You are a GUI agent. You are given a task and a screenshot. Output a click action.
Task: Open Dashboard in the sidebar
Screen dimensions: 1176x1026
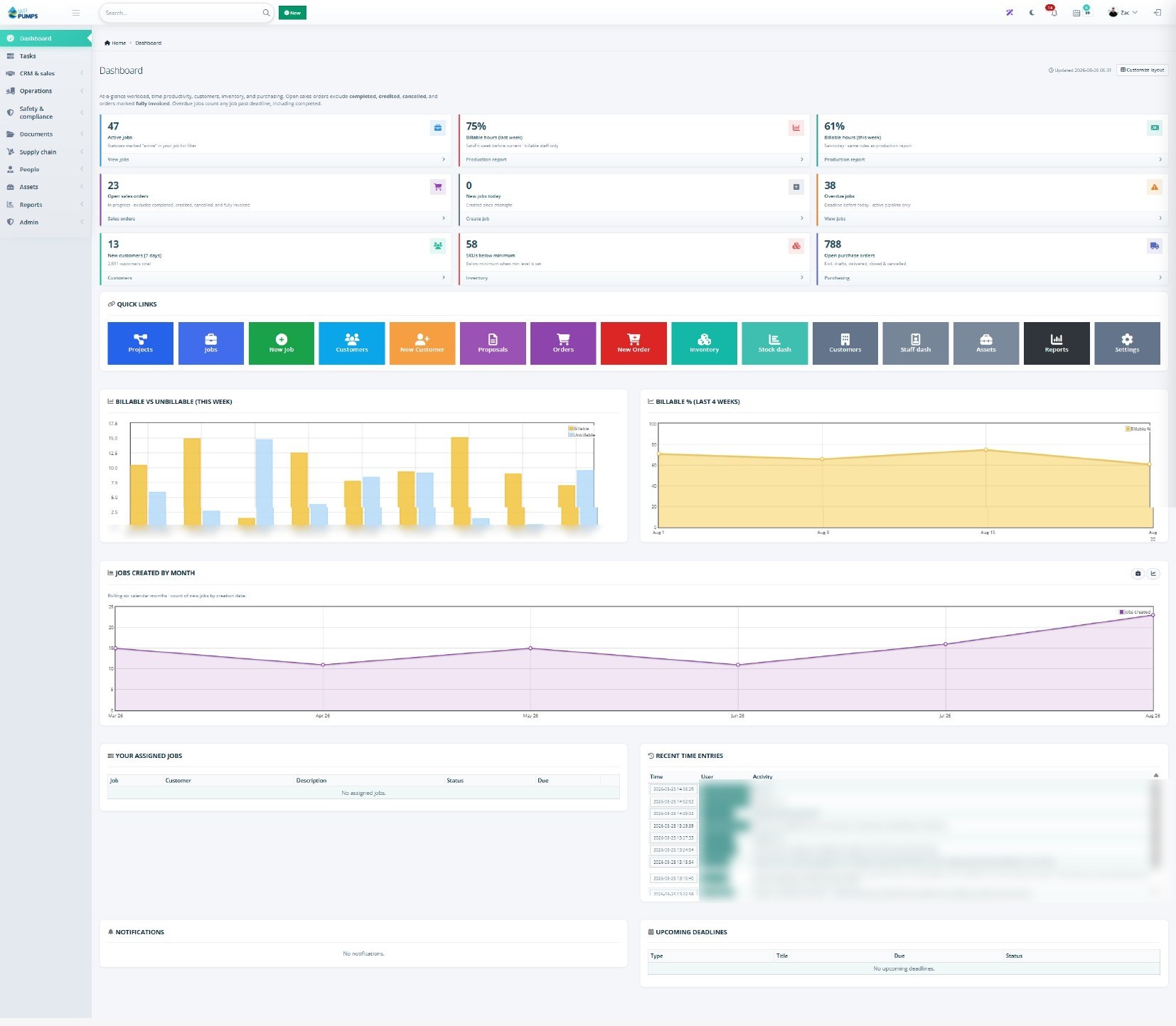coord(46,38)
